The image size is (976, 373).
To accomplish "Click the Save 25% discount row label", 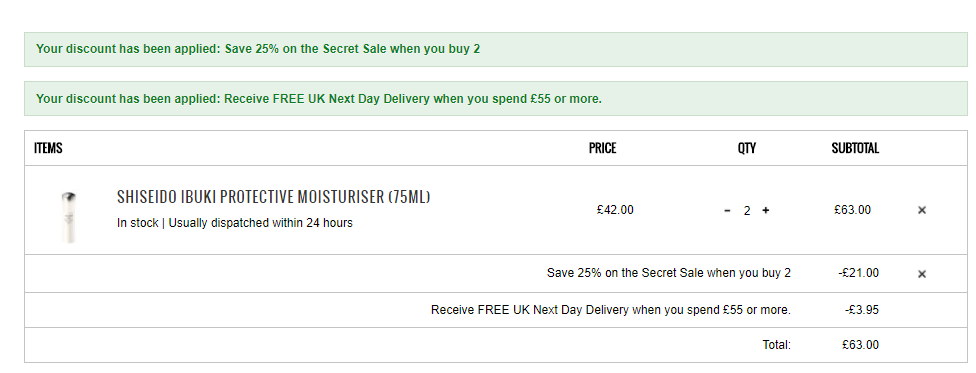I will [x=669, y=273].
